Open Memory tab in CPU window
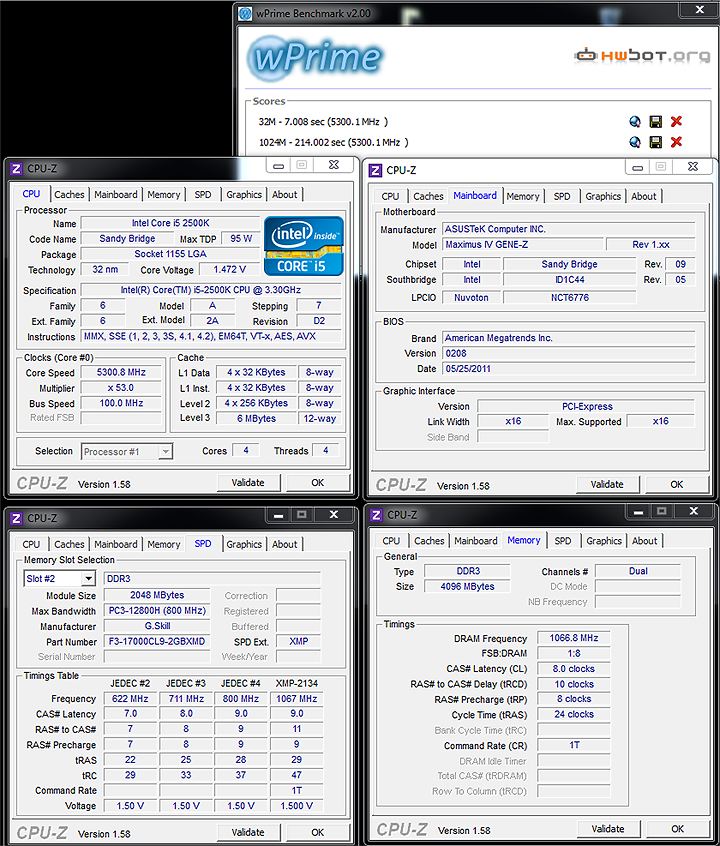Viewport: 720px width, 846px height. 164,195
